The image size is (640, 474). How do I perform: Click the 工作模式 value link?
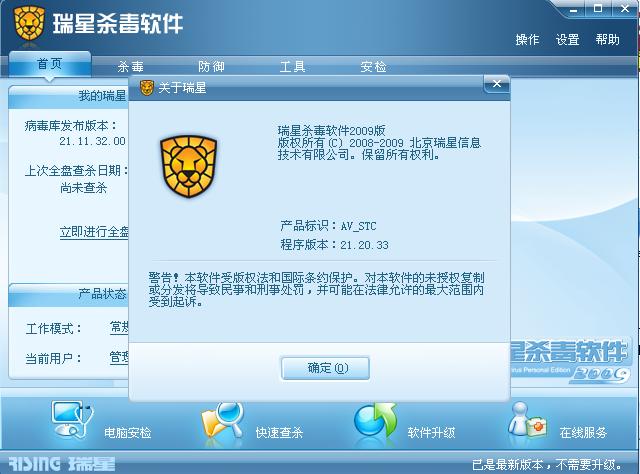pyautogui.click(x=119, y=327)
